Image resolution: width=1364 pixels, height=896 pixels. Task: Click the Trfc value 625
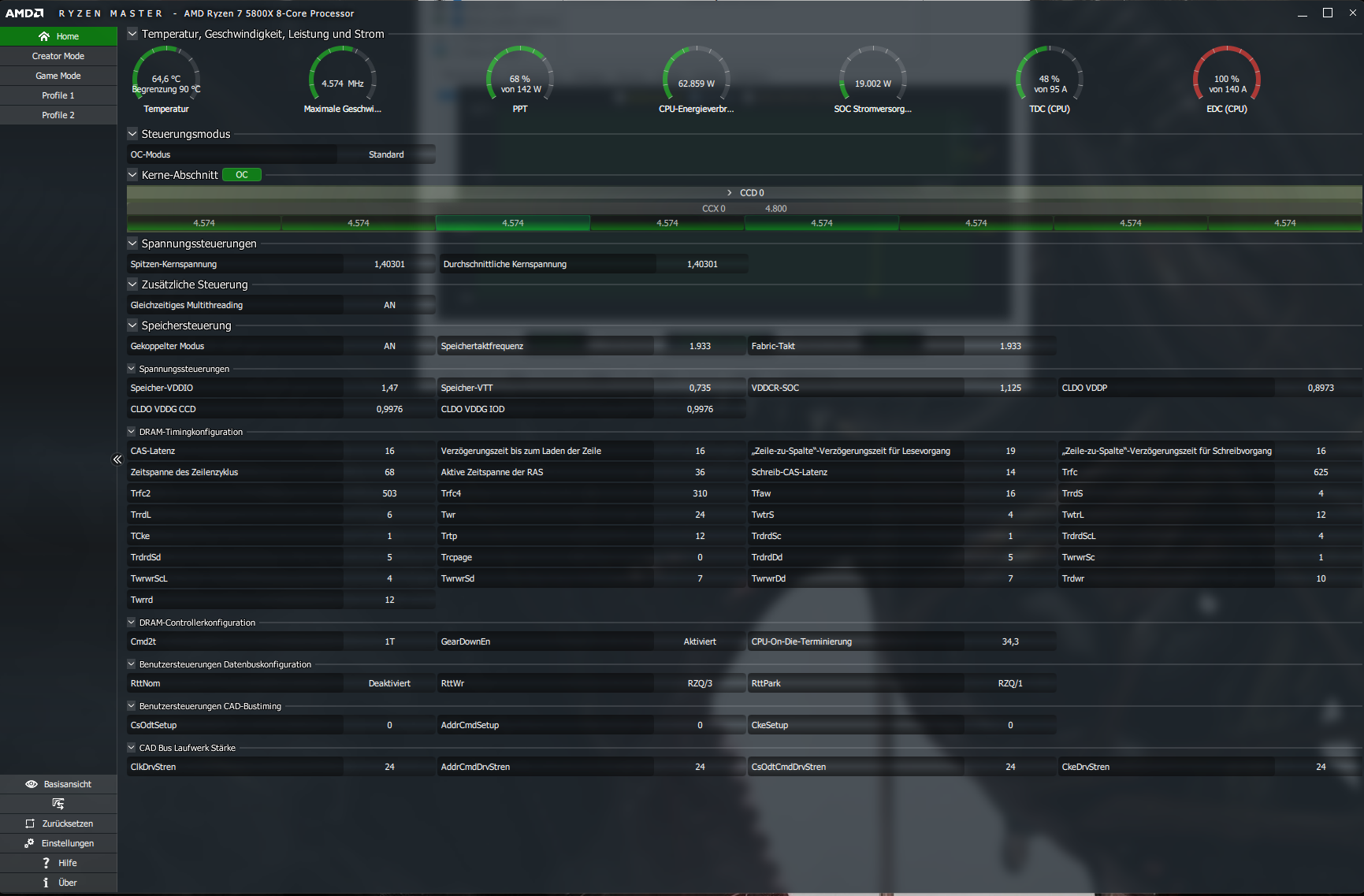(x=1321, y=472)
